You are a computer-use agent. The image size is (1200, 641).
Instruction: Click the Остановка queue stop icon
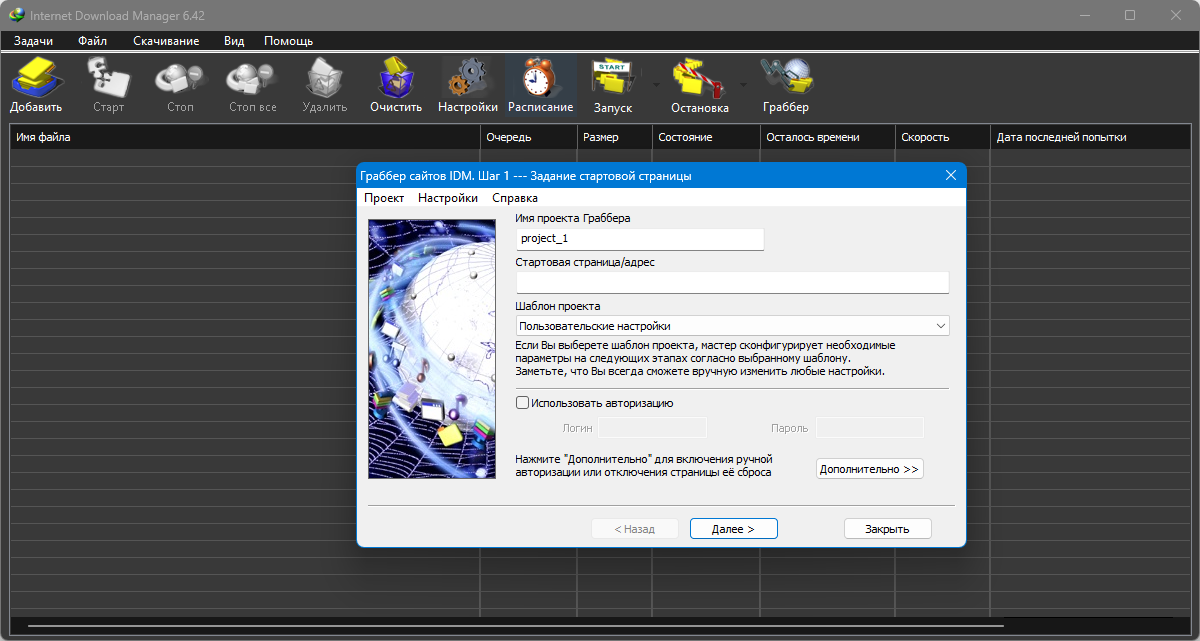pos(699,84)
